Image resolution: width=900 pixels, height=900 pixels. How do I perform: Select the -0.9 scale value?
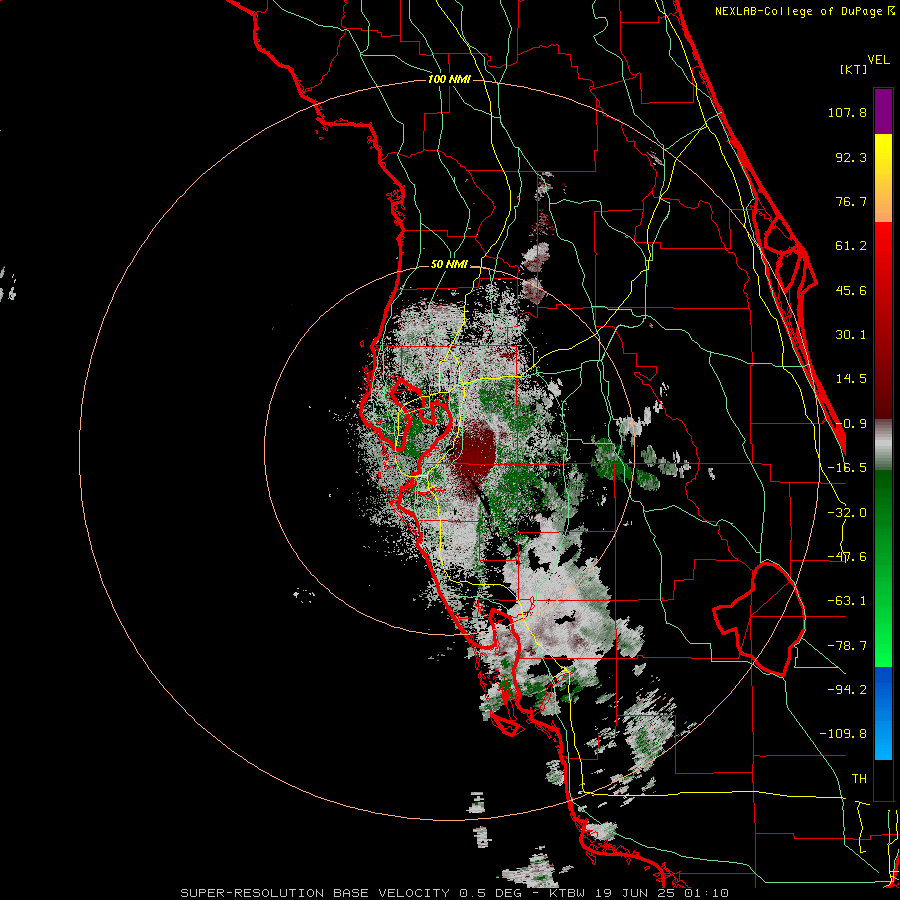pos(851,424)
